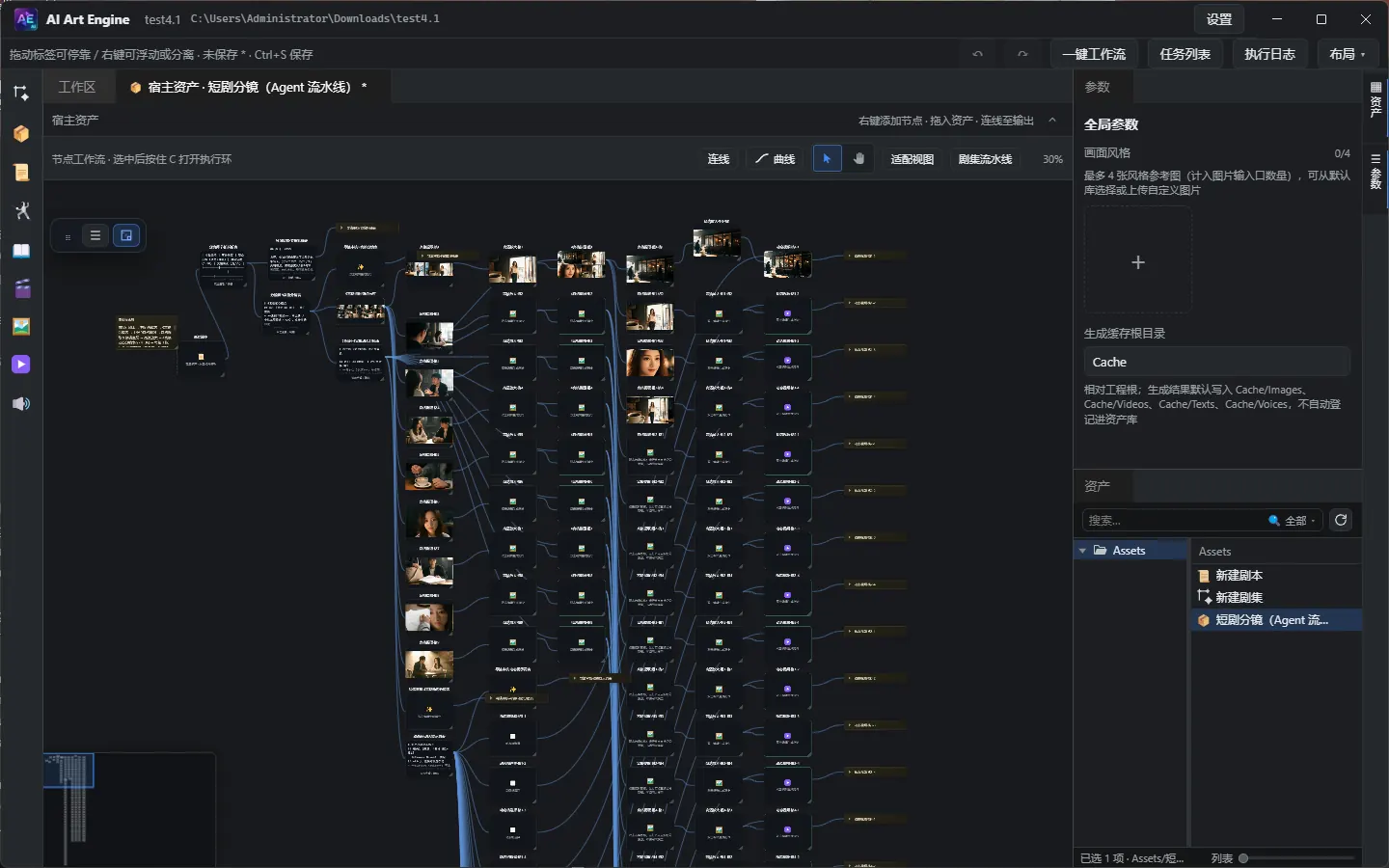
Task: Open the picture icon in left sidebar
Action: point(21,327)
